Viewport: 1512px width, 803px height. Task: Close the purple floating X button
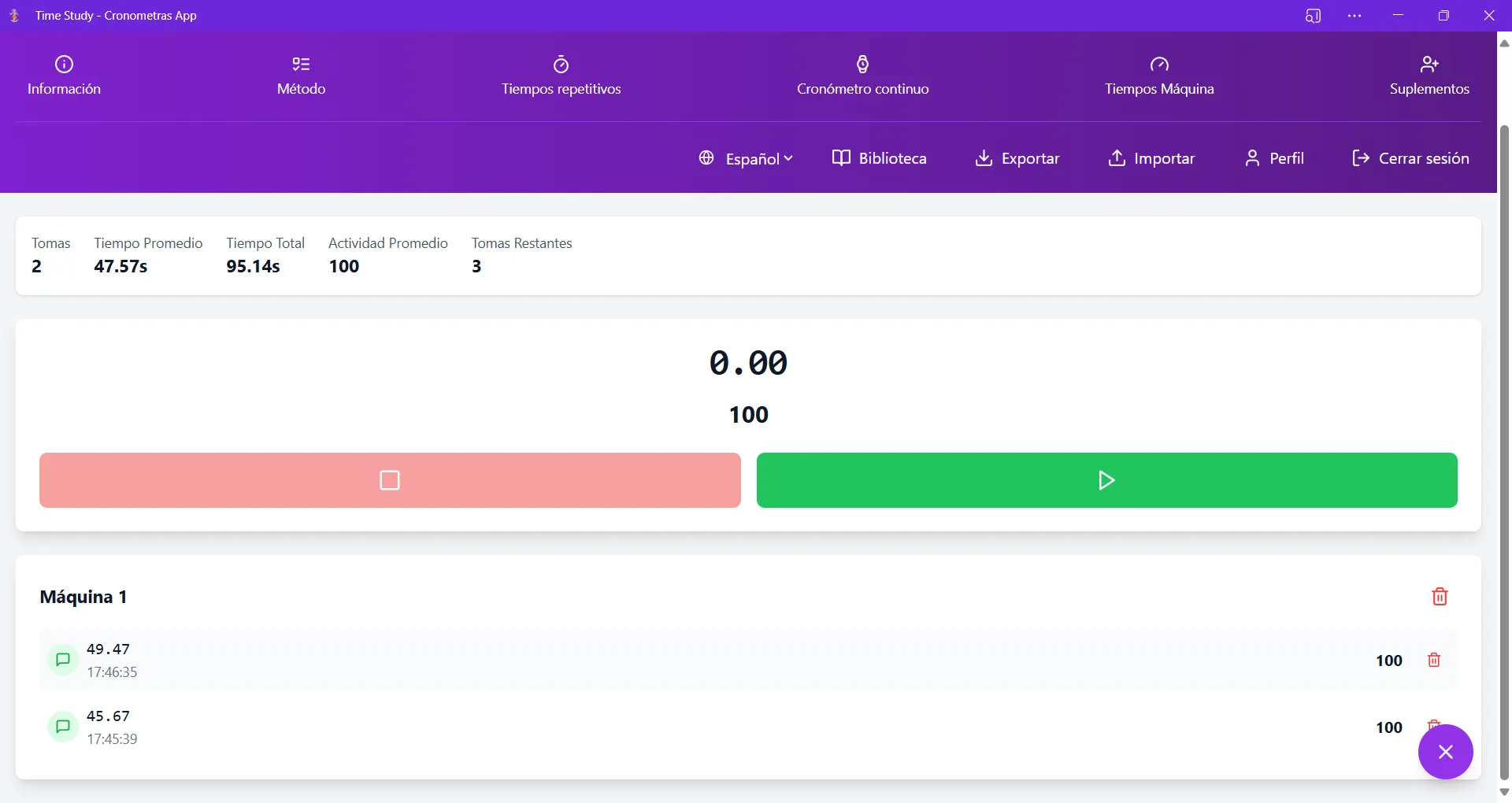pos(1445,752)
